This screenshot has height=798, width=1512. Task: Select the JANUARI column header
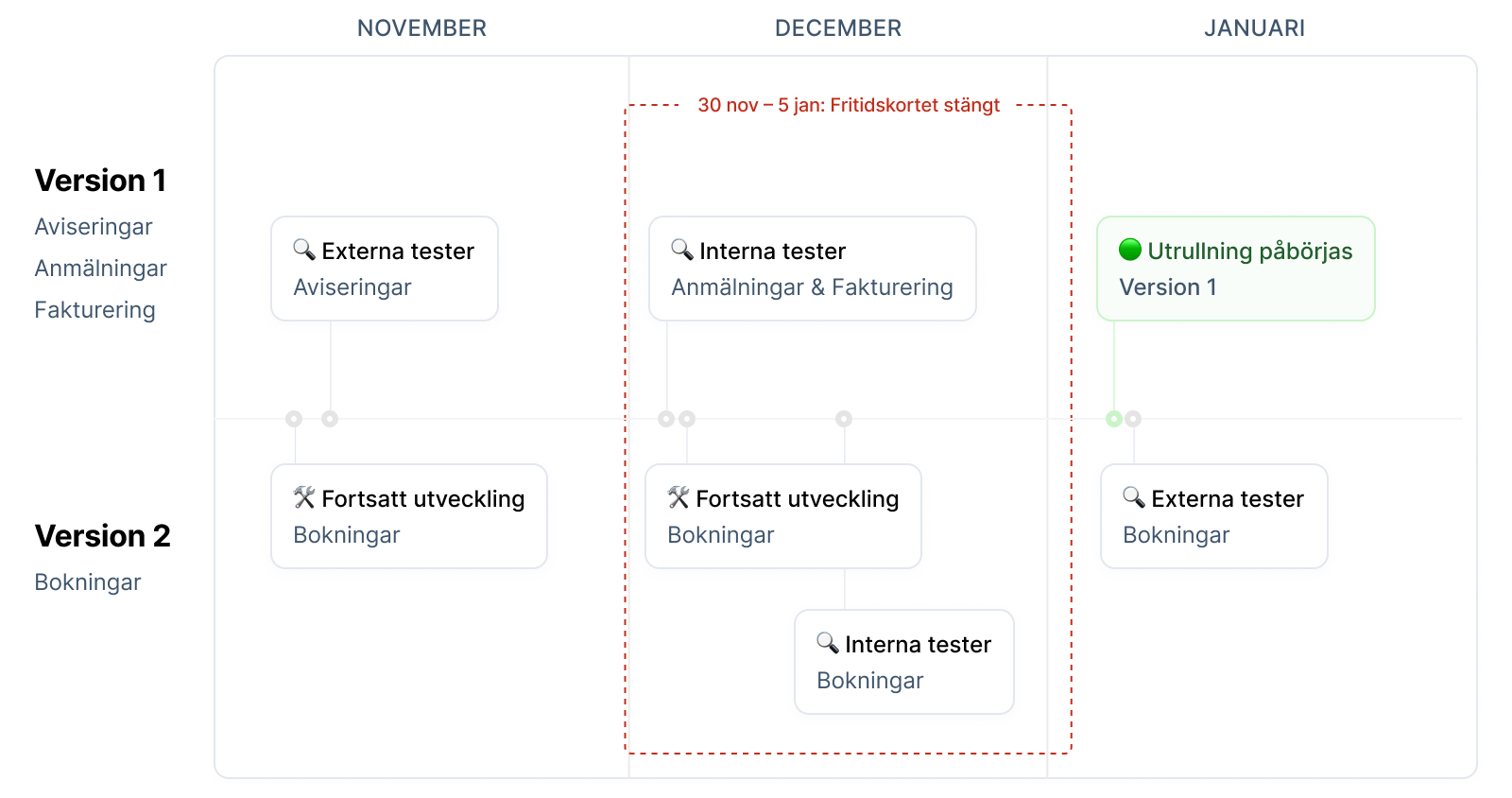[1254, 28]
